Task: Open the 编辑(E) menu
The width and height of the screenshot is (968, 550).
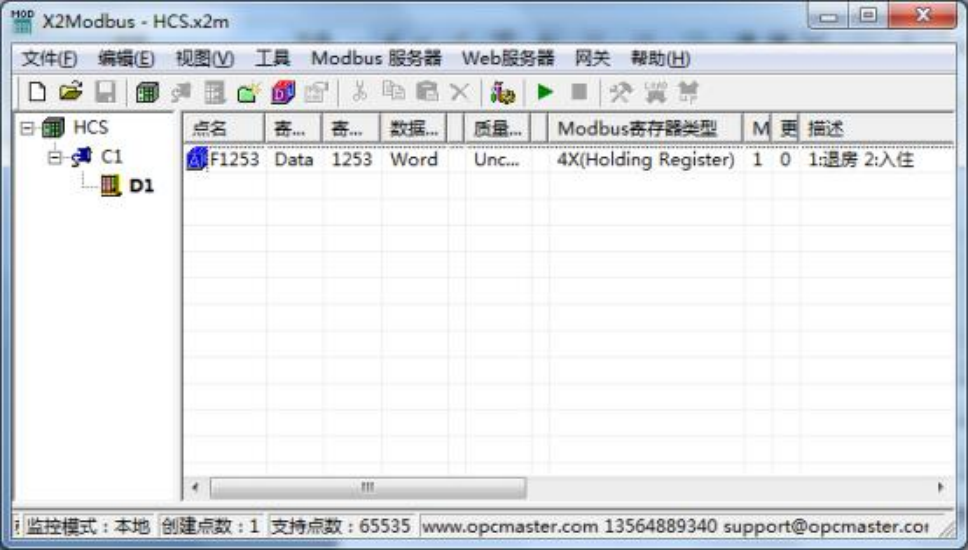Action: click(x=126, y=59)
